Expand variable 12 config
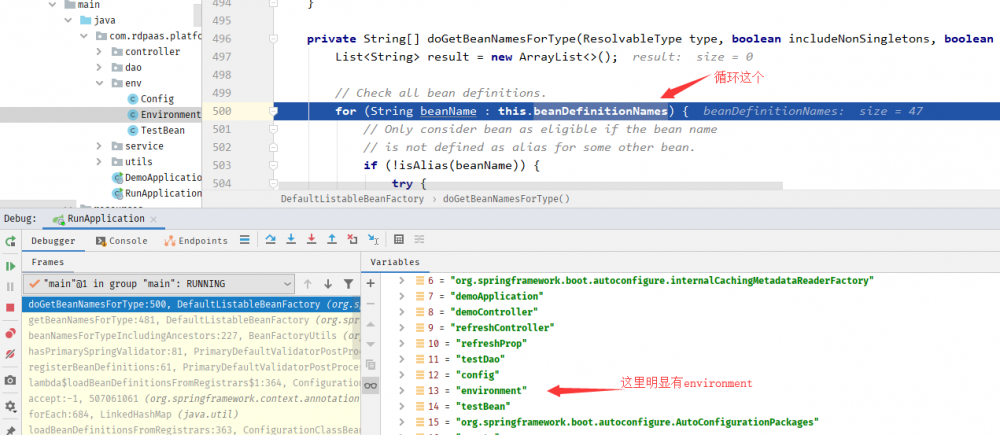 [x=401, y=374]
